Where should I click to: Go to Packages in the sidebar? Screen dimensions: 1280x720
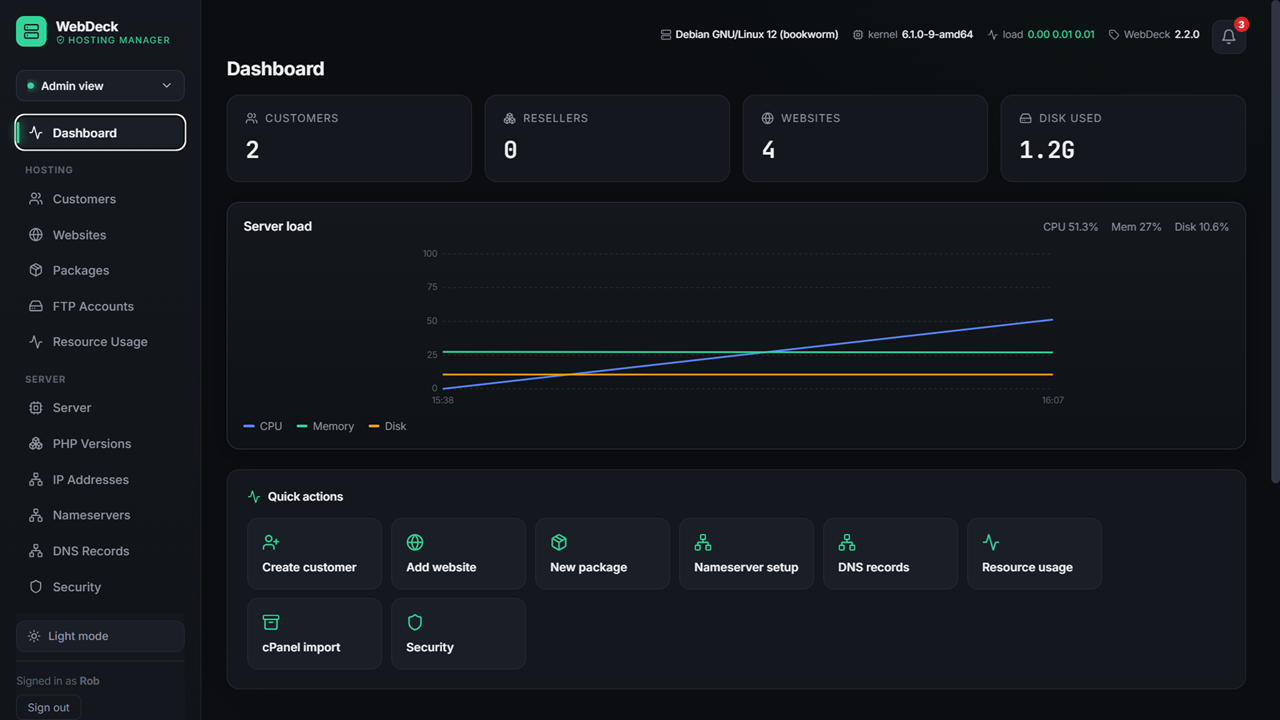coord(100,270)
